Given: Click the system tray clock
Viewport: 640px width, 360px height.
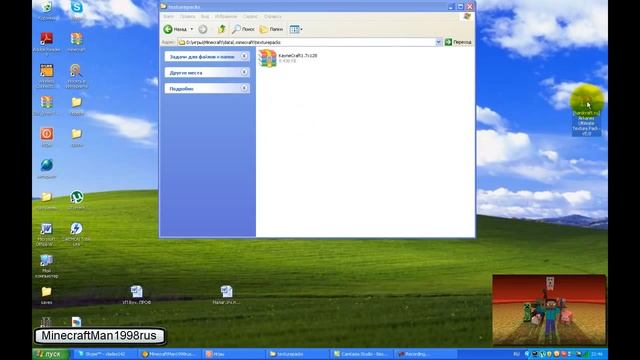Looking at the screenshot, I should [x=597, y=354].
